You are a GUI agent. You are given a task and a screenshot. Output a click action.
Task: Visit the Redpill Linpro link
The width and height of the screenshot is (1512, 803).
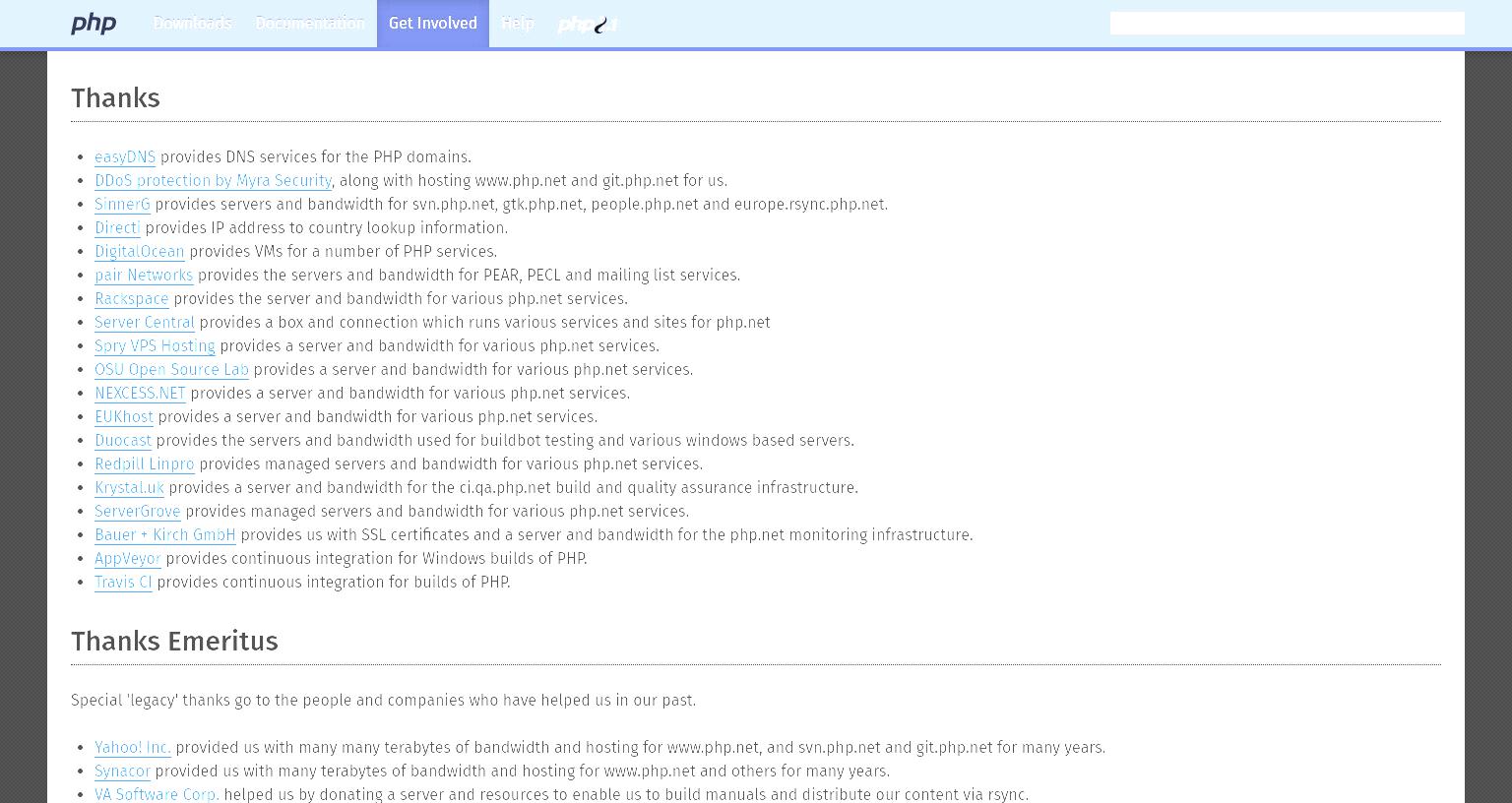coord(145,464)
